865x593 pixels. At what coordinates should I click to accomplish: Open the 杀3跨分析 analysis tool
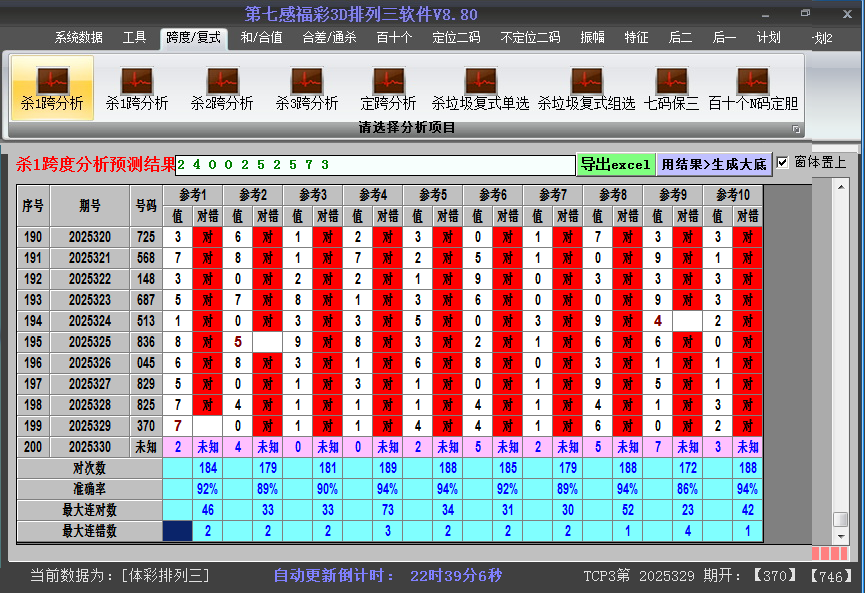coord(307,88)
